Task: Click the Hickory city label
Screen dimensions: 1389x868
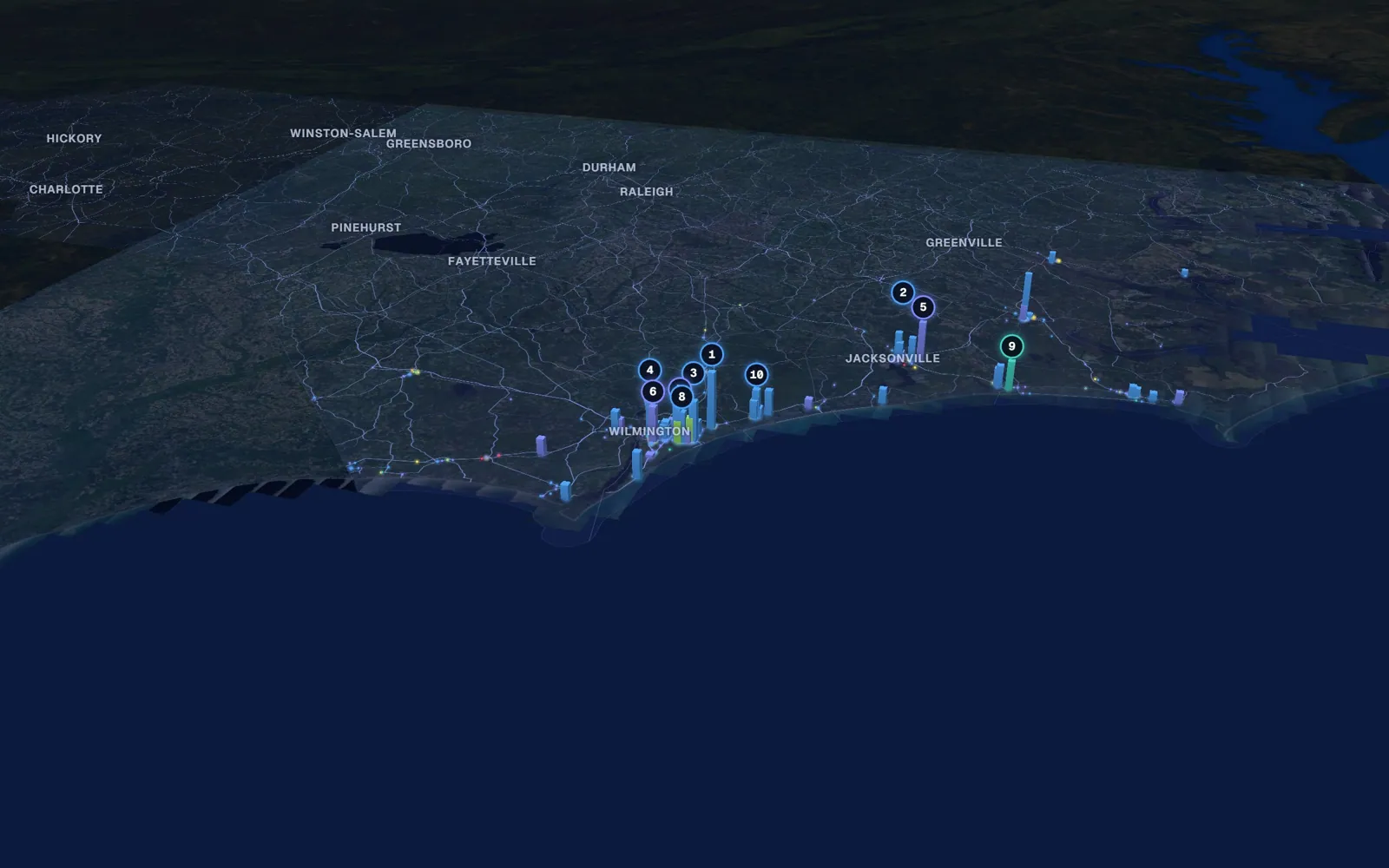Action: pyautogui.click(x=74, y=139)
